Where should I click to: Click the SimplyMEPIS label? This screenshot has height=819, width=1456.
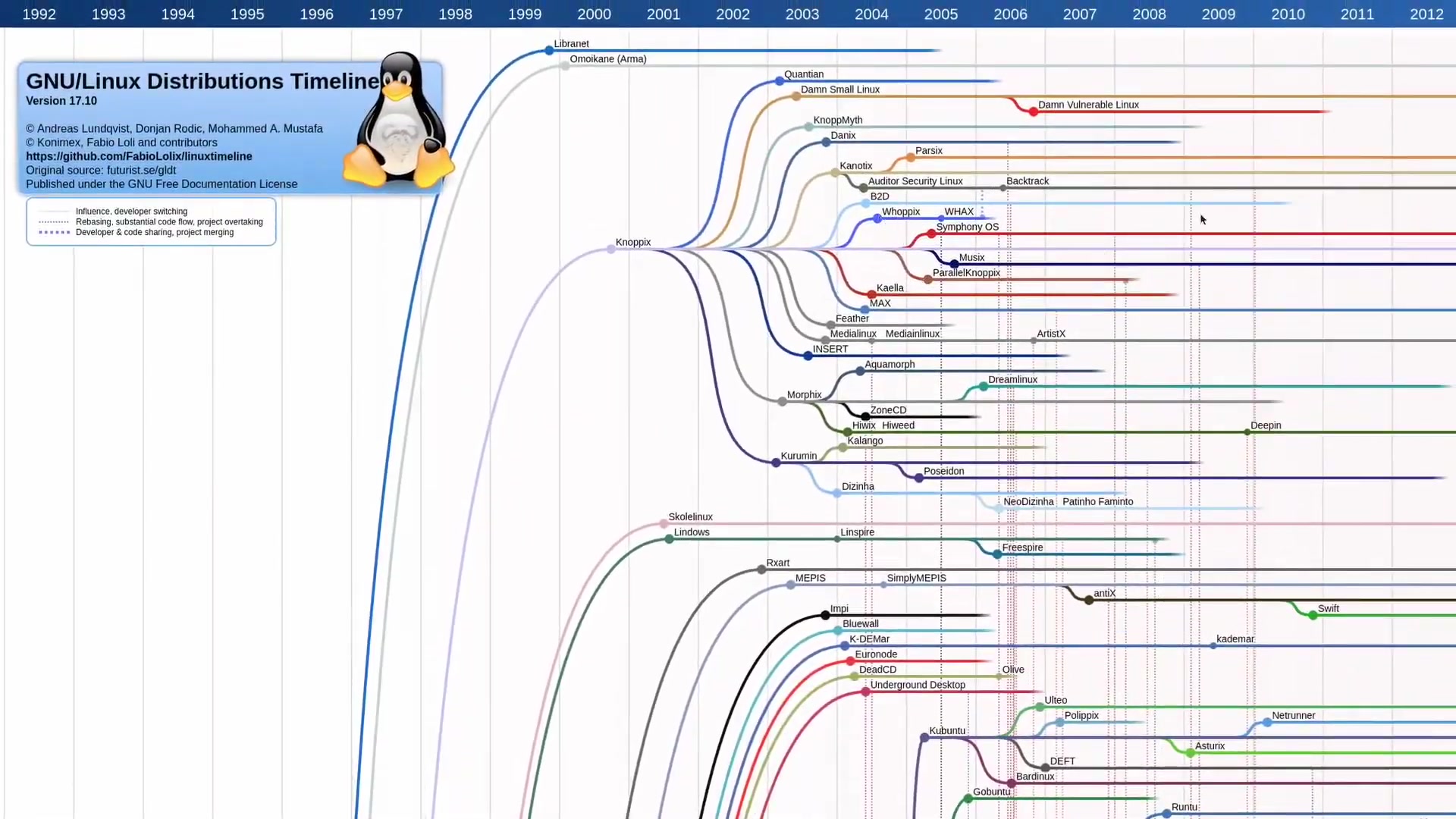pos(917,578)
